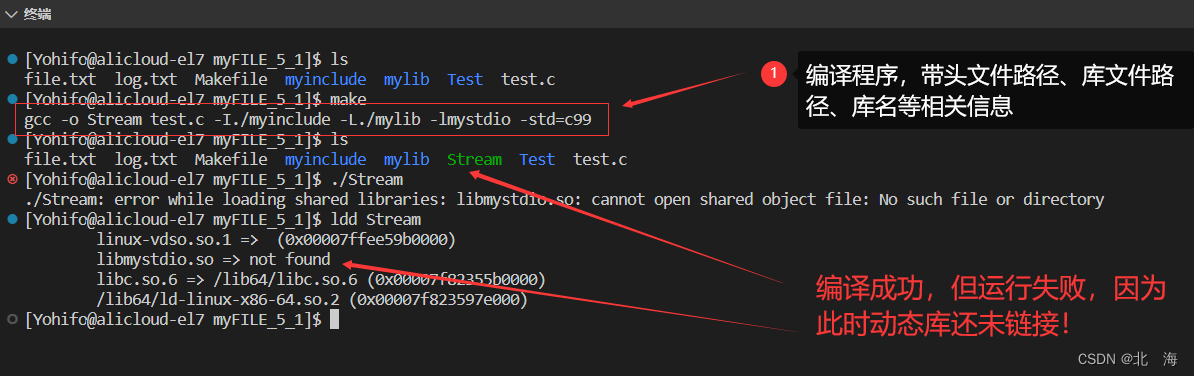Click the terminal cursor block at the prompt
The width and height of the screenshot is (1194, 376).
point(334,320)
